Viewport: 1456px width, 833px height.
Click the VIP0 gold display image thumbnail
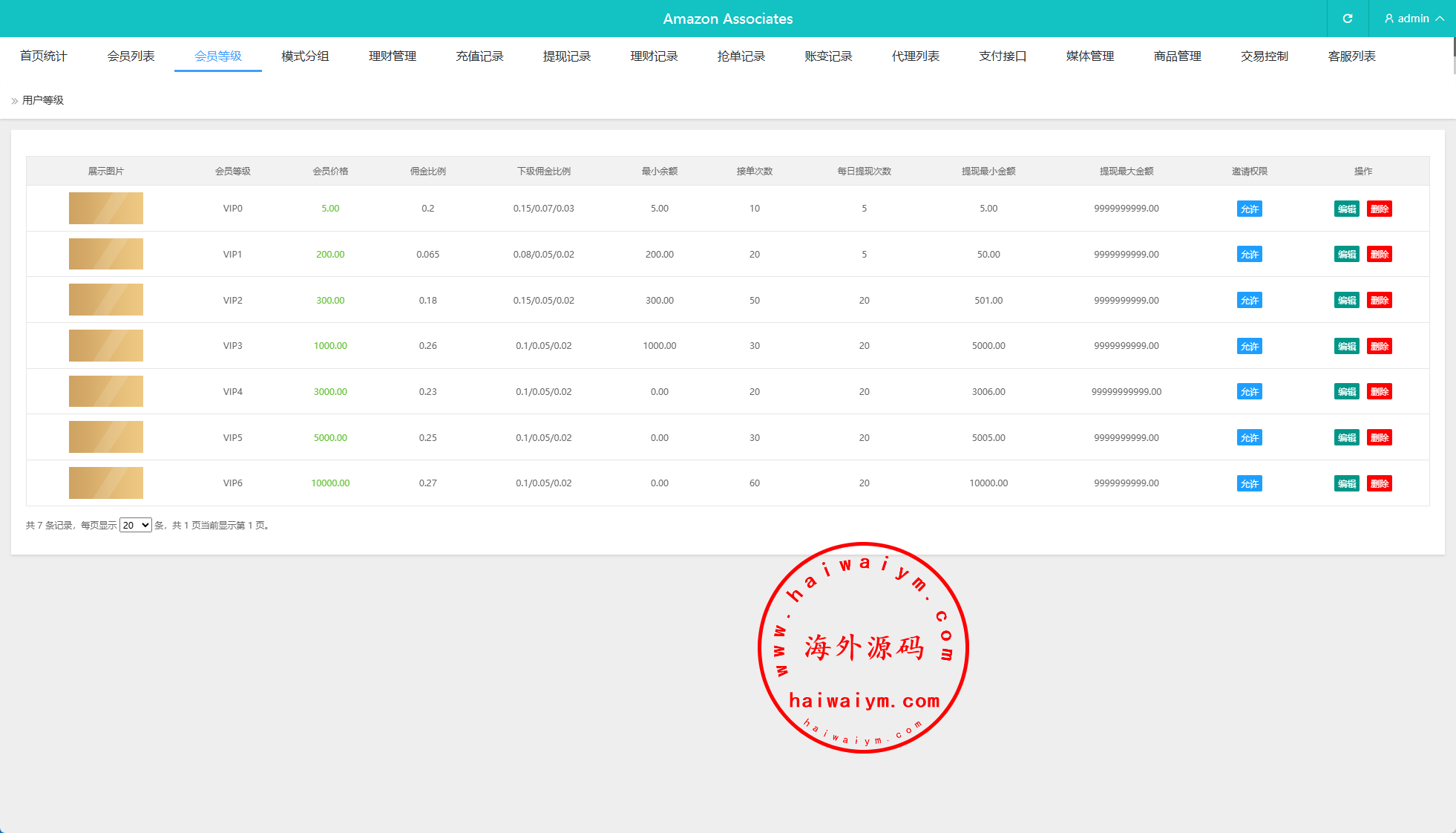[x=106, y=209]
